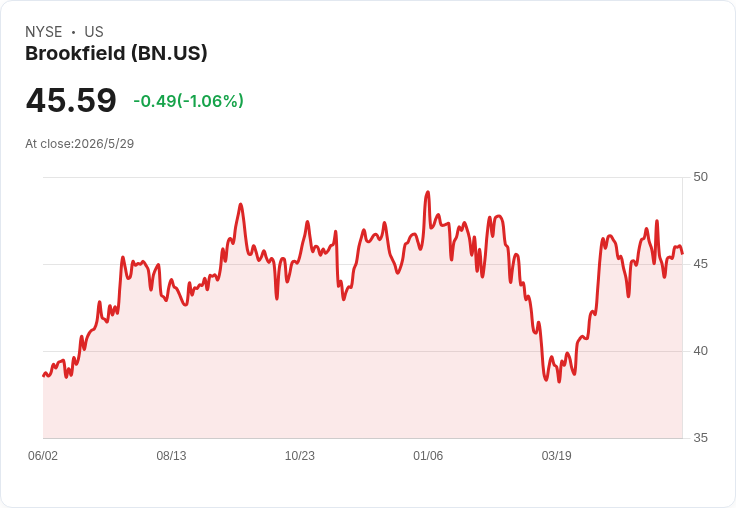Click the sharp peak between 08/13 and 10/23
736x508 pixels.
(x=241, y=204)
